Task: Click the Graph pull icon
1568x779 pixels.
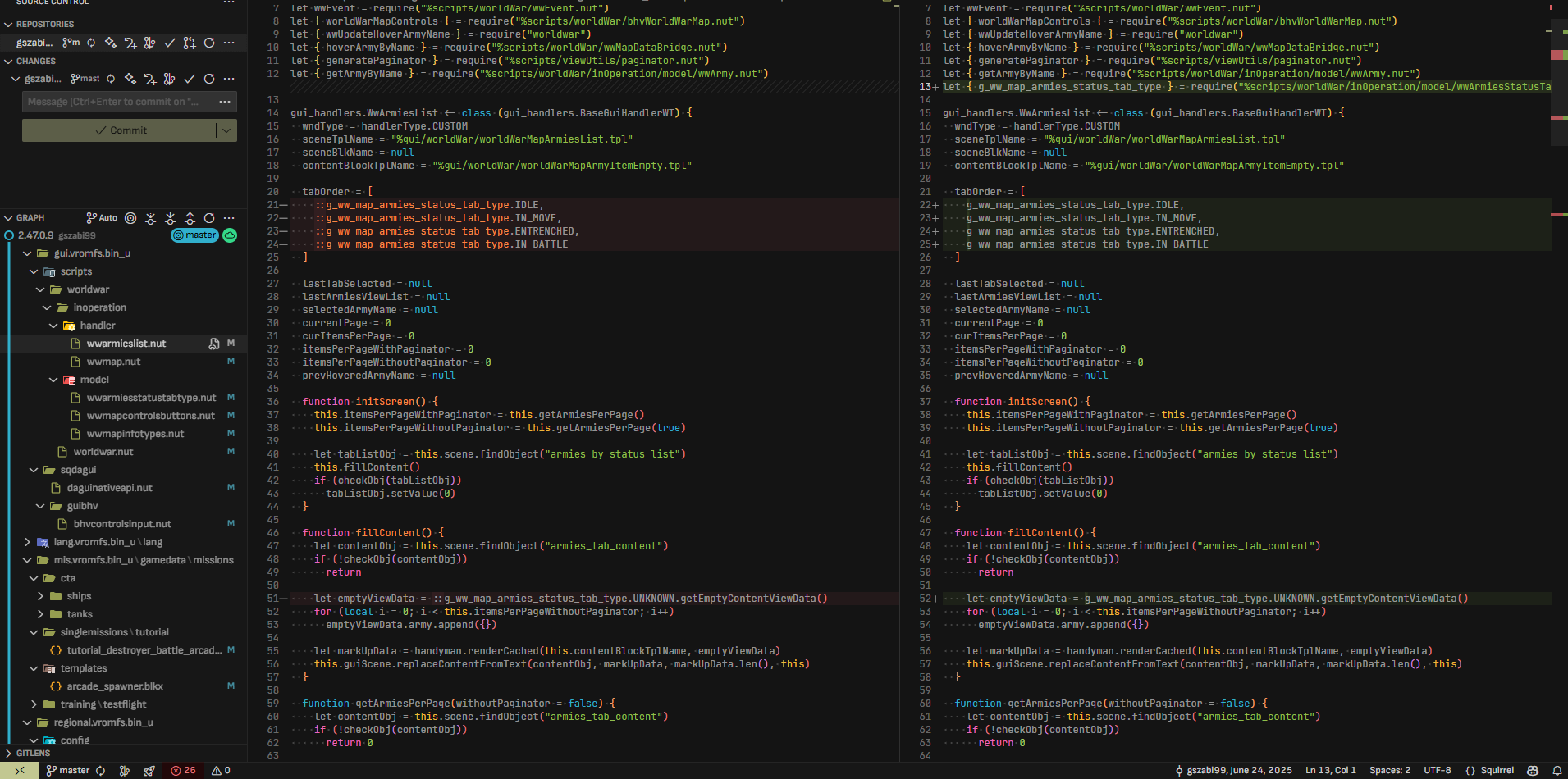Action: click(170, 218)
